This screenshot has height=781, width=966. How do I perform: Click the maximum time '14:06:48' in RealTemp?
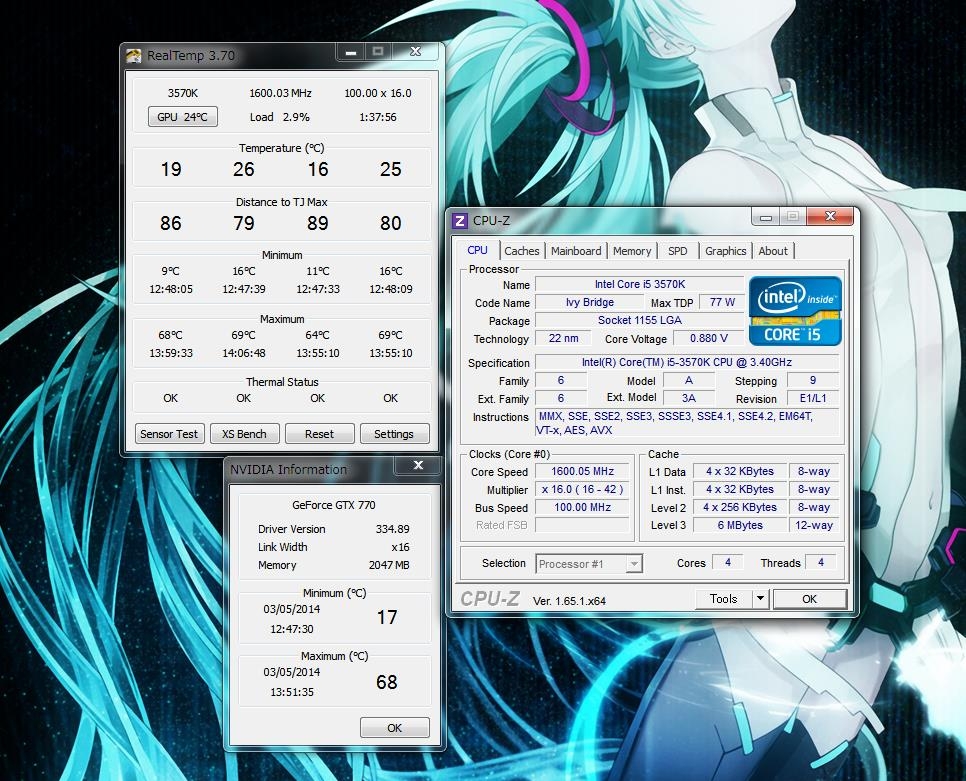coord(244,353)
